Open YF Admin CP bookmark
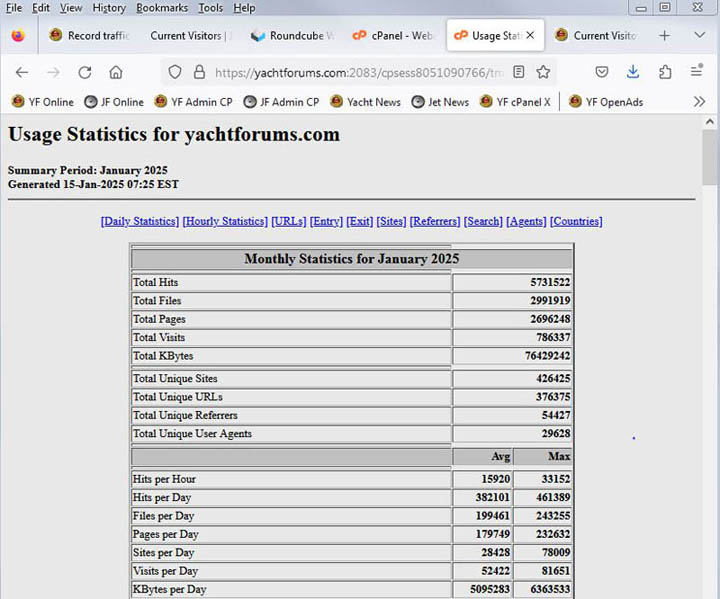 click(193, 102)
